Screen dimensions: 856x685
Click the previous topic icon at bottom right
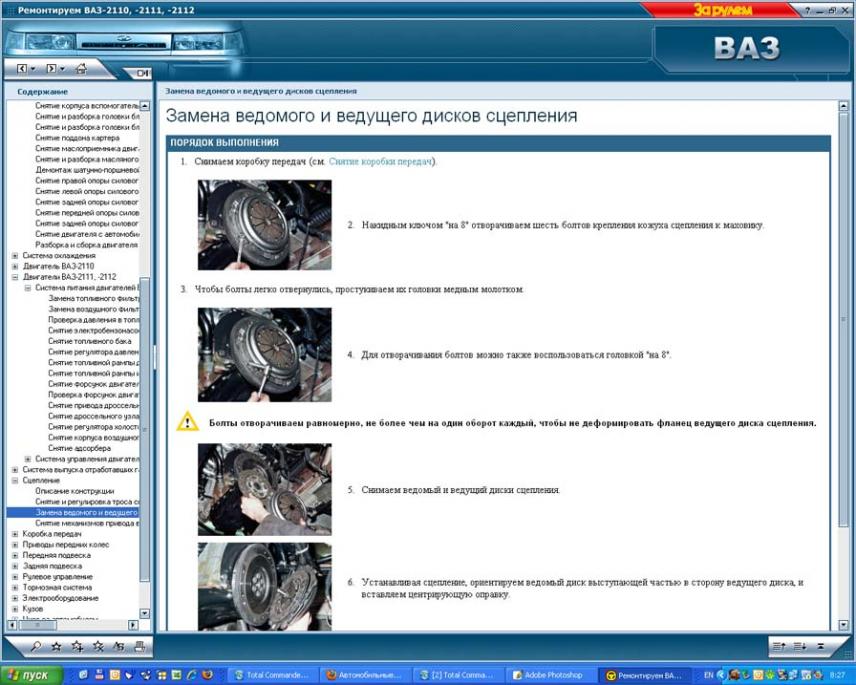click(x=779, y=646)
